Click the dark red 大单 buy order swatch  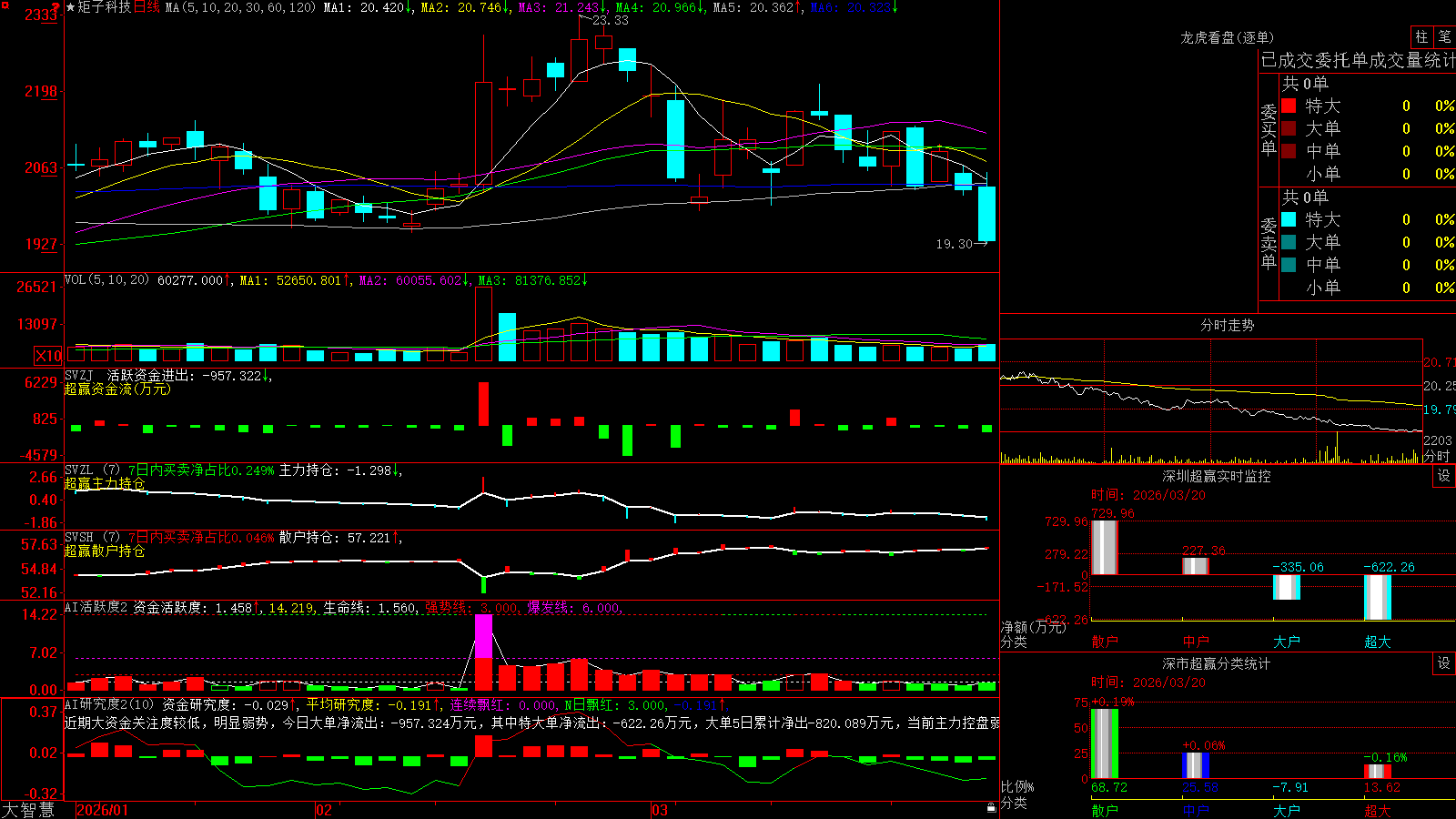pyautogui.click(x=1289, y=128)
